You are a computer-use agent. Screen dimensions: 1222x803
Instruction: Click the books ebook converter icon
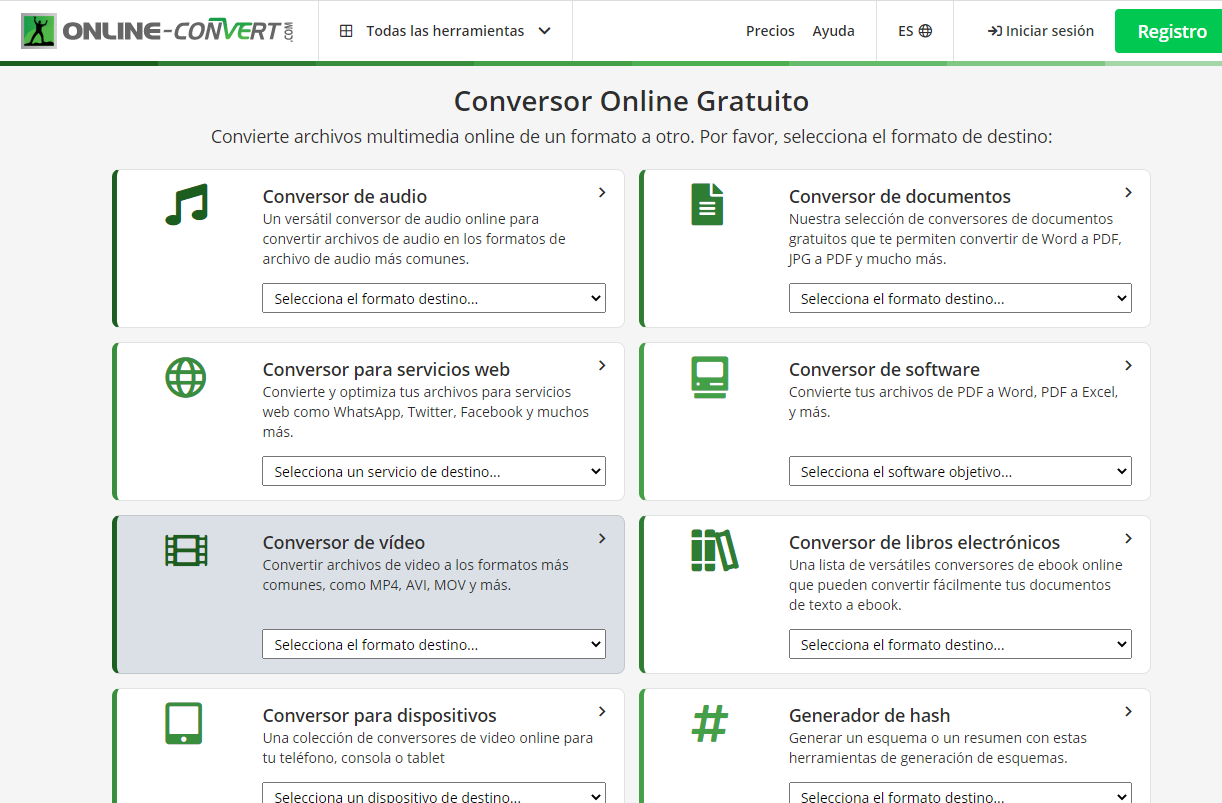pyautogui.click(x=713, y=550)
